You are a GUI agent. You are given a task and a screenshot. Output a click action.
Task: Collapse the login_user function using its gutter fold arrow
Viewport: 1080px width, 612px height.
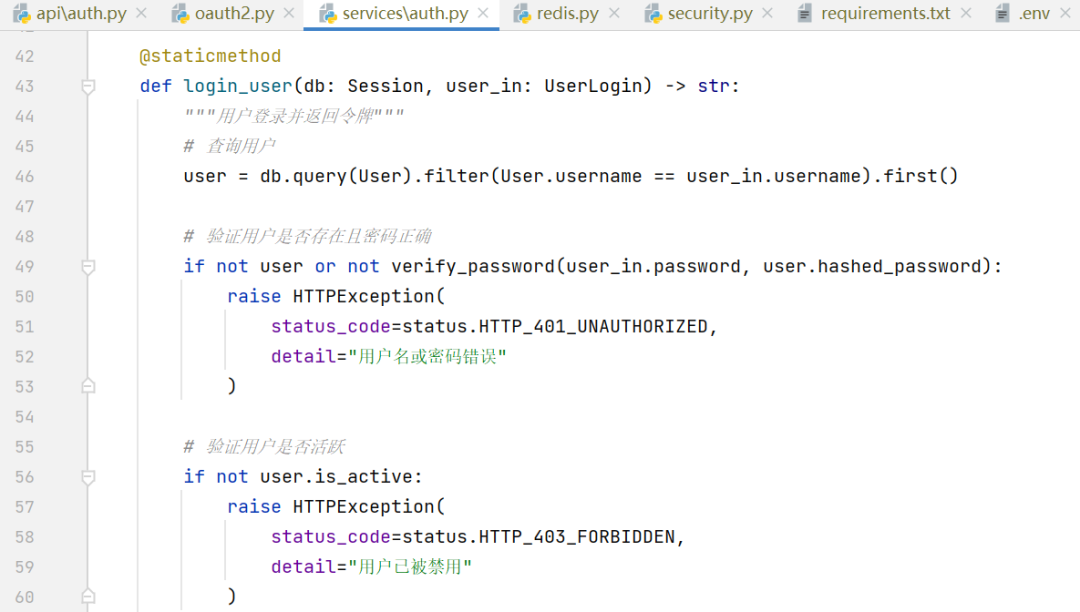[x=88, y=85]
